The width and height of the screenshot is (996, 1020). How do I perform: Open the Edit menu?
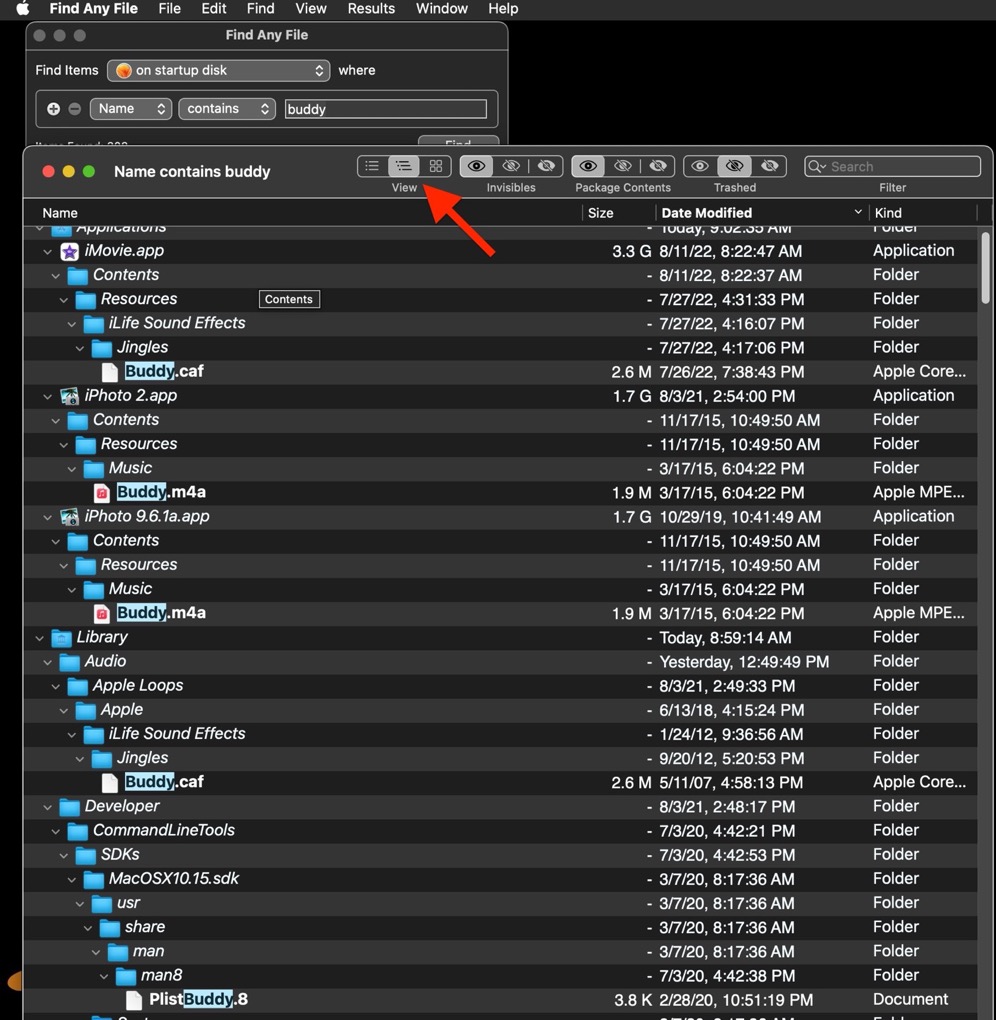pyautogui.click(x=213, y=8)
